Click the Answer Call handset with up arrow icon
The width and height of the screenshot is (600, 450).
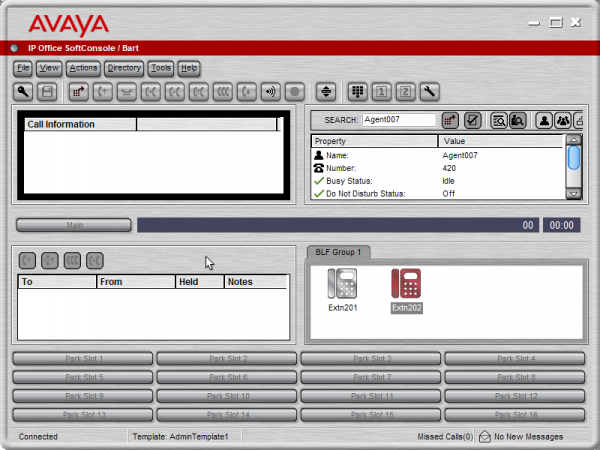(x=103, y=92)
